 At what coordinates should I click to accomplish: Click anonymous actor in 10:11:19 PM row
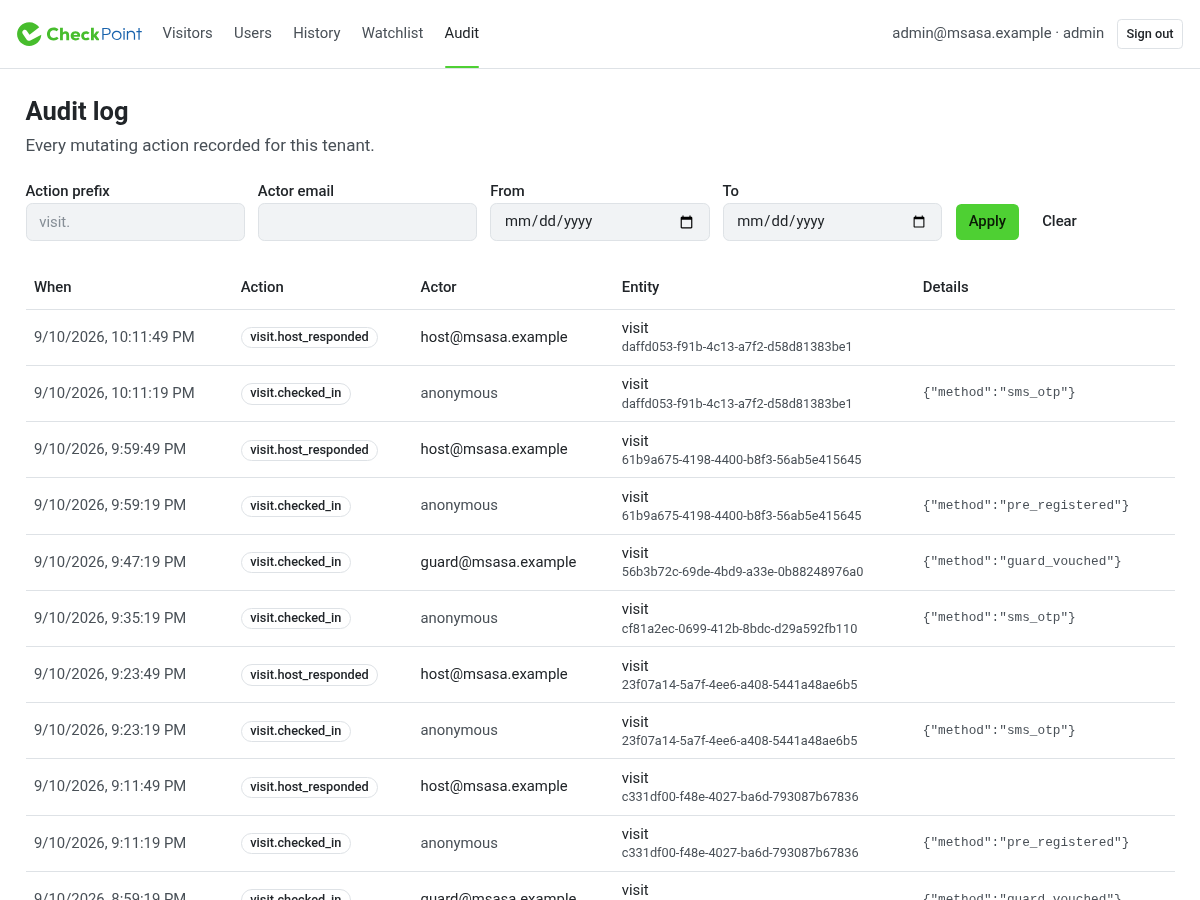459,393
